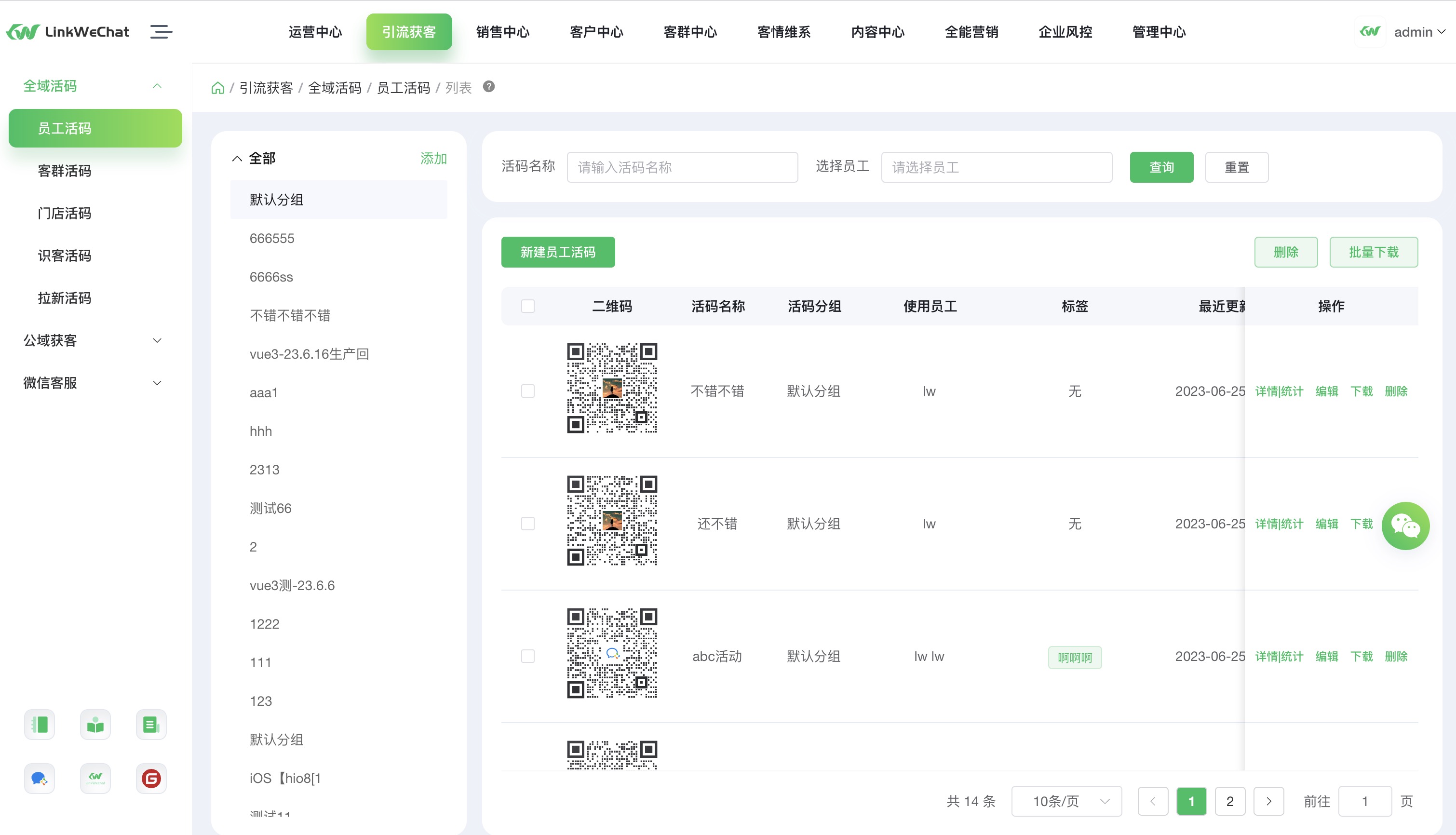Screen dimensions: 1456x835
Task: Click the 引流获客 breadcrumb link
Action: tap(266, 88)
